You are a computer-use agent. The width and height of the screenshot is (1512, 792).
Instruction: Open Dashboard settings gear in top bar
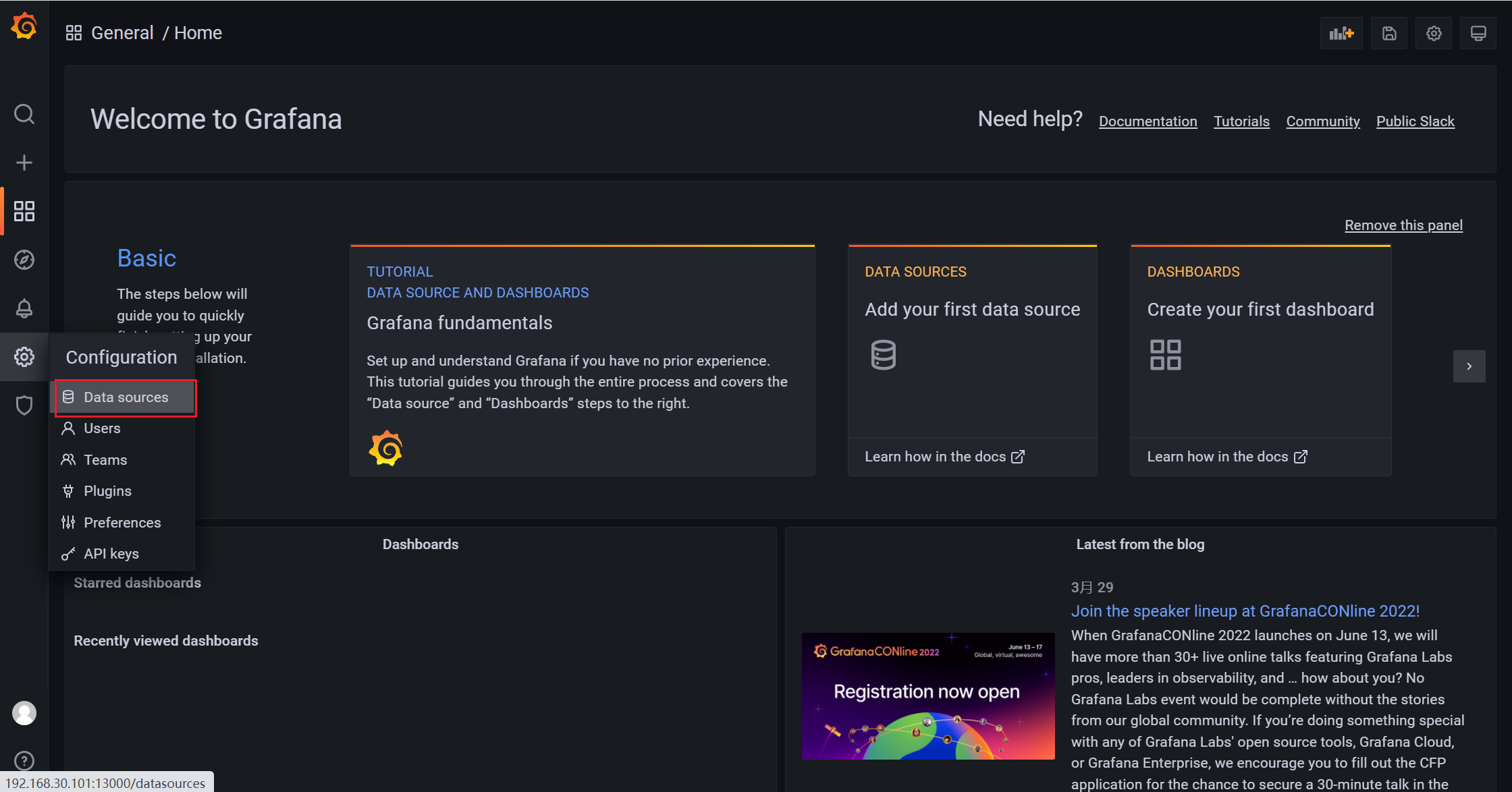1434,33
